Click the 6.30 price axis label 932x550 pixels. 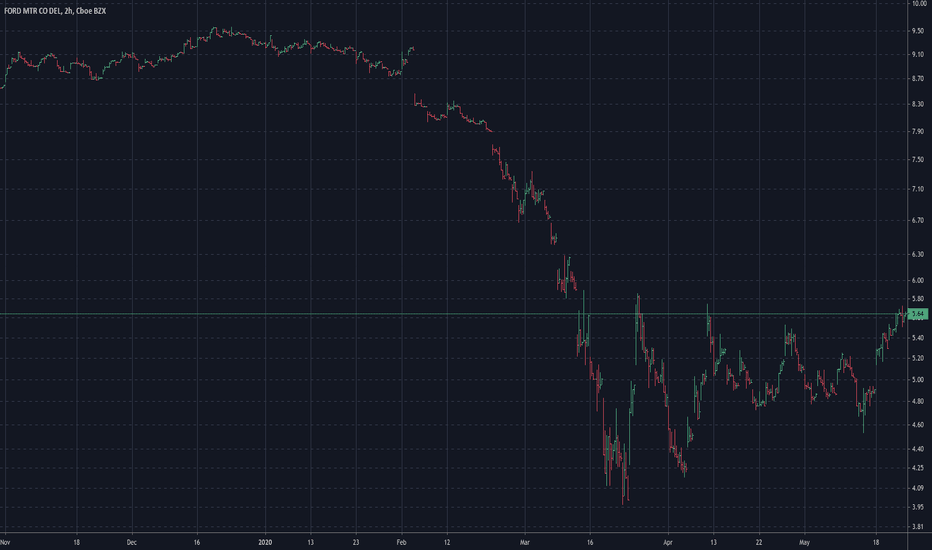pyautogui.click(x=918, y=254)
